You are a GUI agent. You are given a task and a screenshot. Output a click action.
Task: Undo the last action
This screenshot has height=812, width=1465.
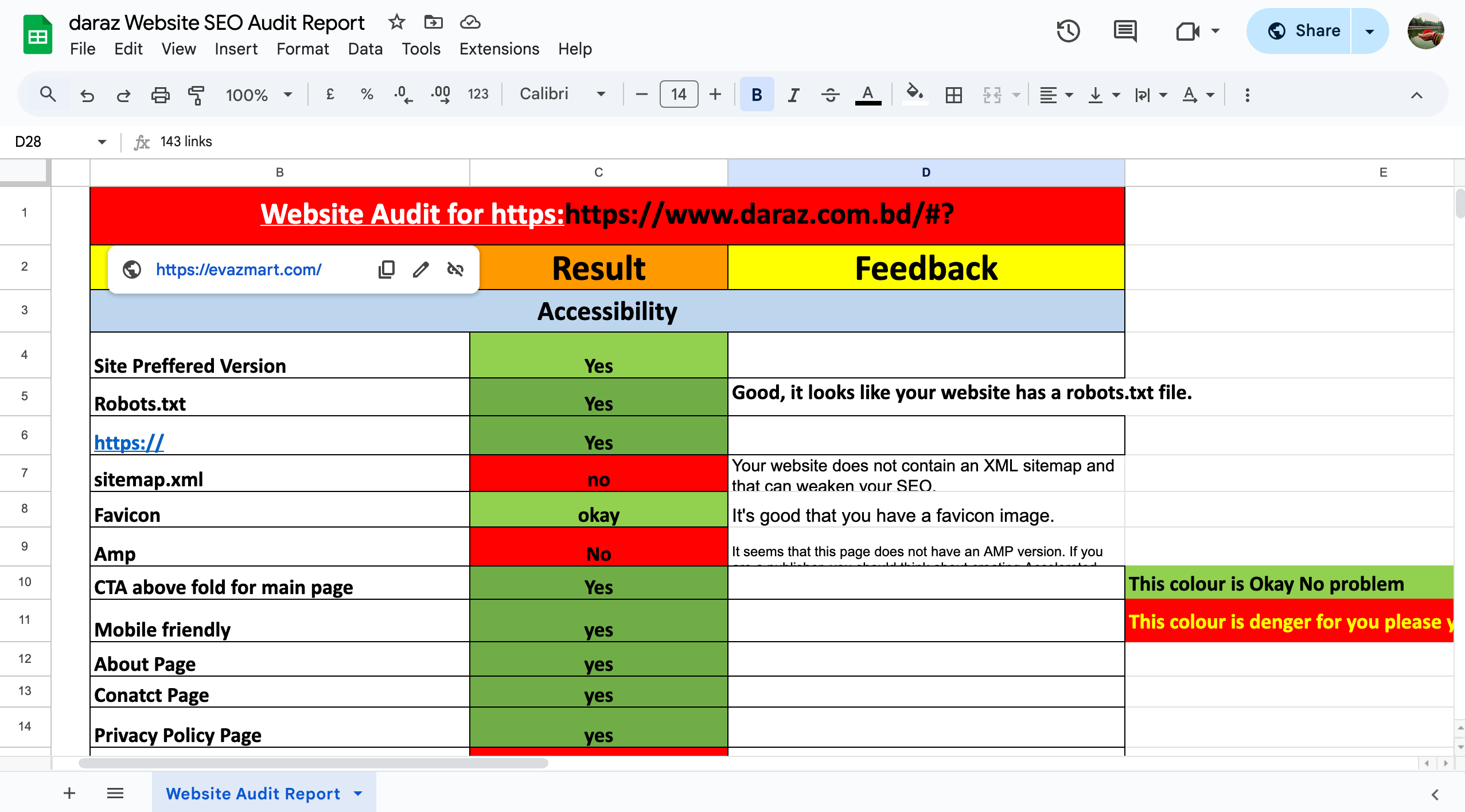[87, 94]
